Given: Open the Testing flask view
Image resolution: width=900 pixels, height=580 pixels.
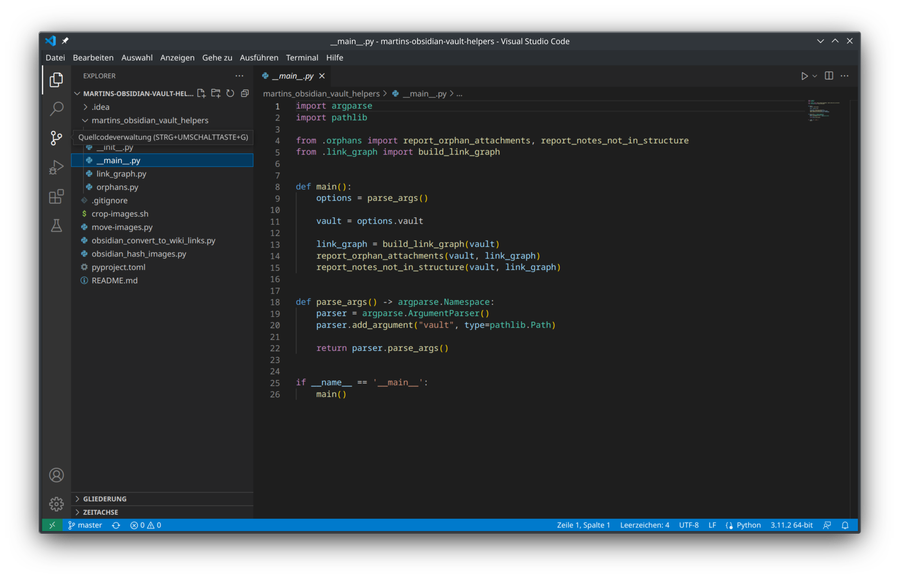Looking at the screenshot, I should coord(56,226).
